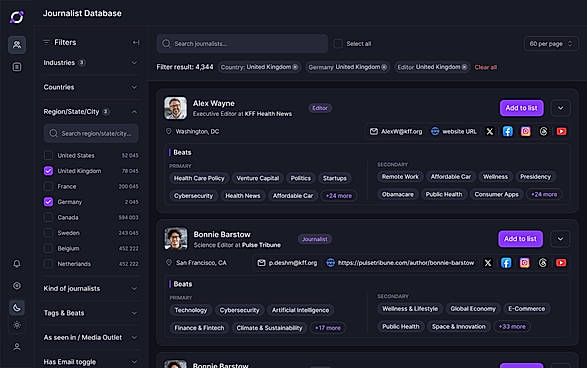587x368 pixels.
Task: Open Alex Wayne's Threads icon
Action: tap(544, 131)
